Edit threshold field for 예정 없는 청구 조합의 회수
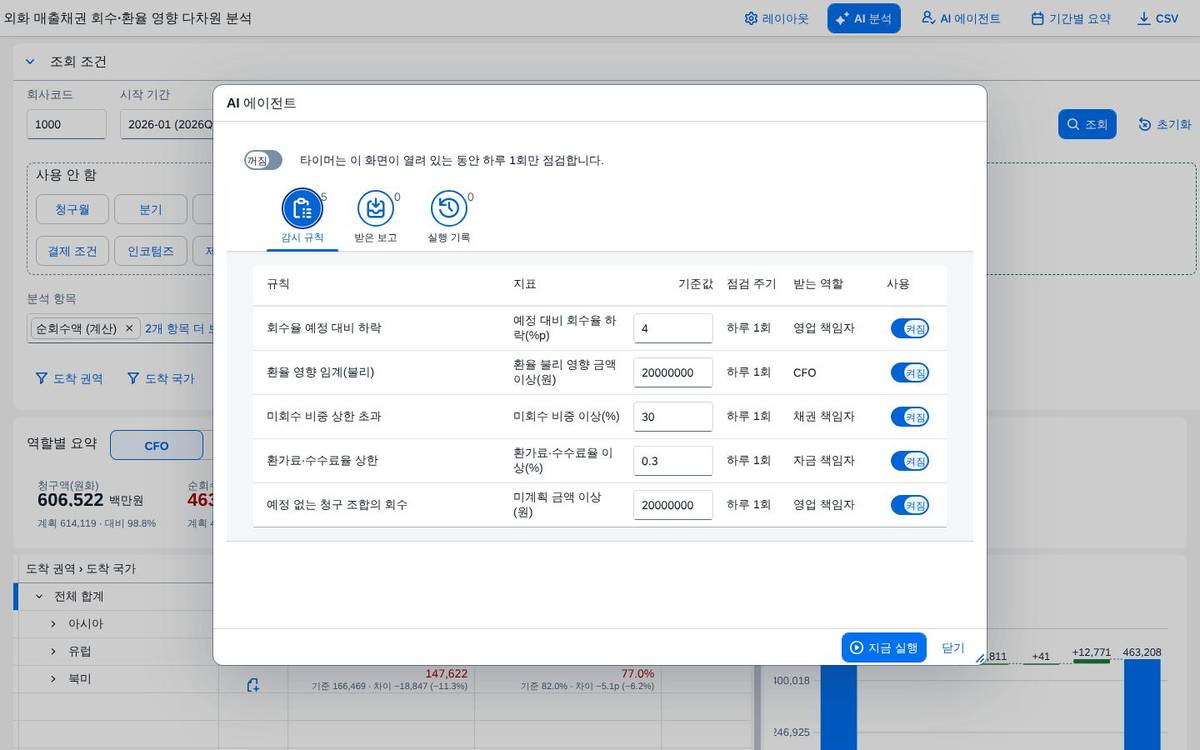 673,505
